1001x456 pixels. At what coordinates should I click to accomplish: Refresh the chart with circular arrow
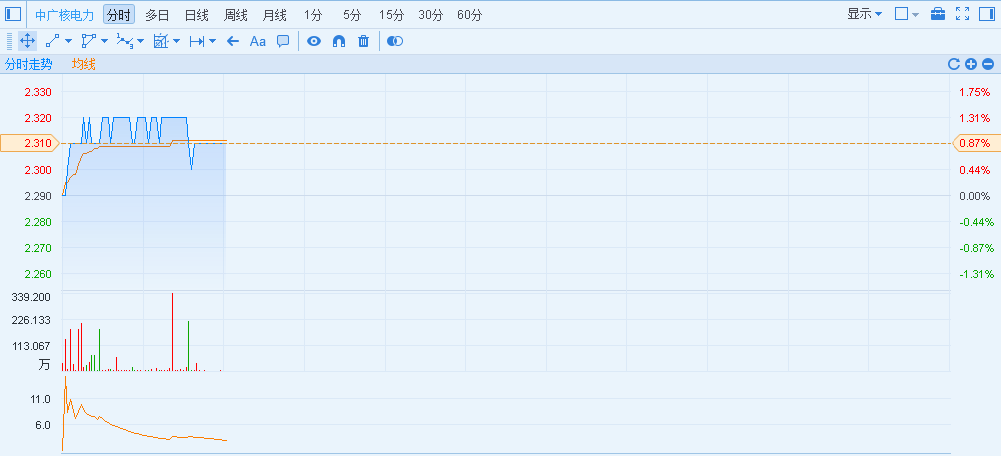(954, 64)
